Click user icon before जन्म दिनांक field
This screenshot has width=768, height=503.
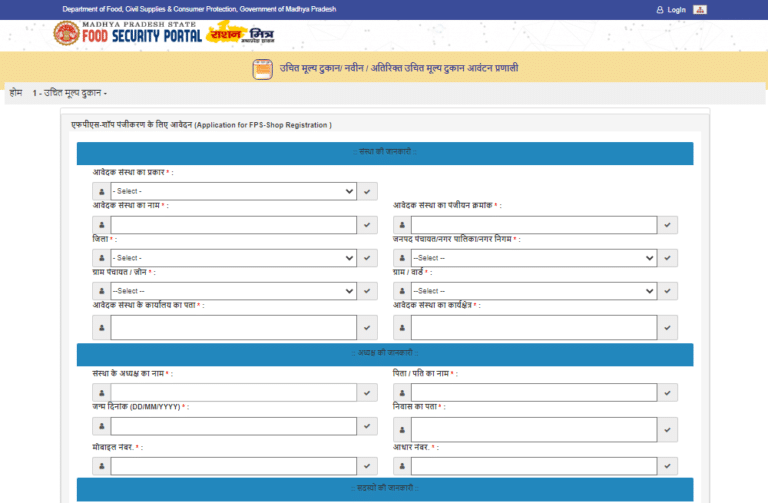pyautogui.click(x=101, y=426)
